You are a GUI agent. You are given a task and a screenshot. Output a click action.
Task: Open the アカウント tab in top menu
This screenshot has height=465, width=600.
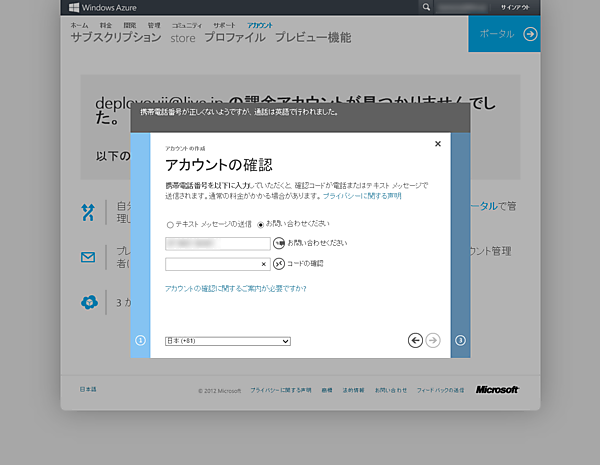259,23
